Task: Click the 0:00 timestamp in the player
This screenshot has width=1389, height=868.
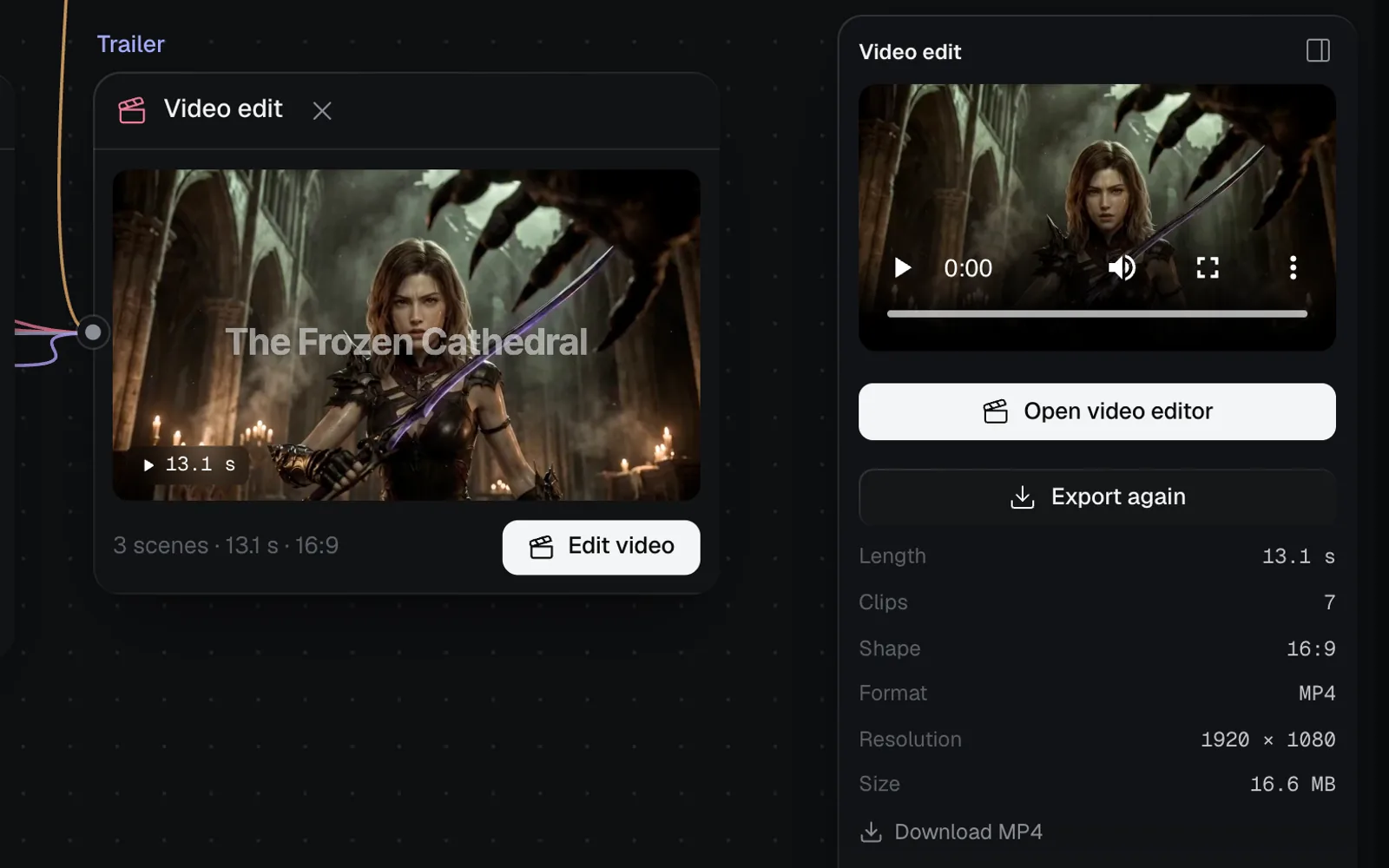Action: click(x=968, y=268)
